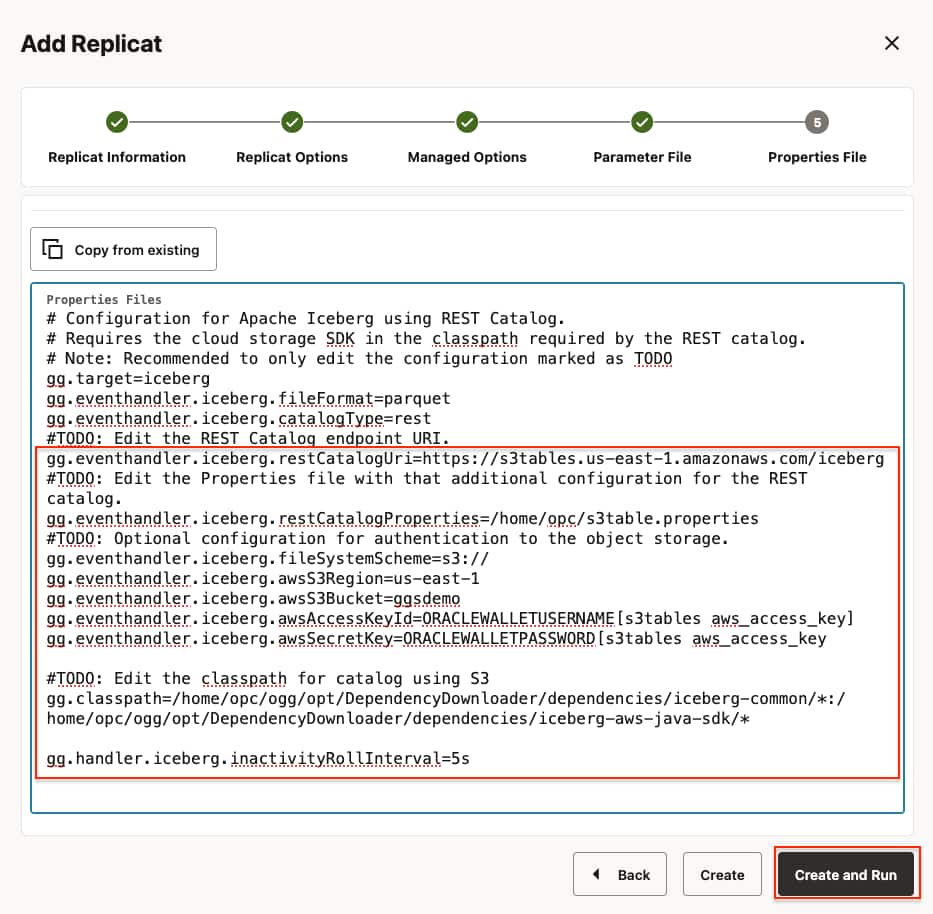Select the Replicat Information step label

coord(117,157)
